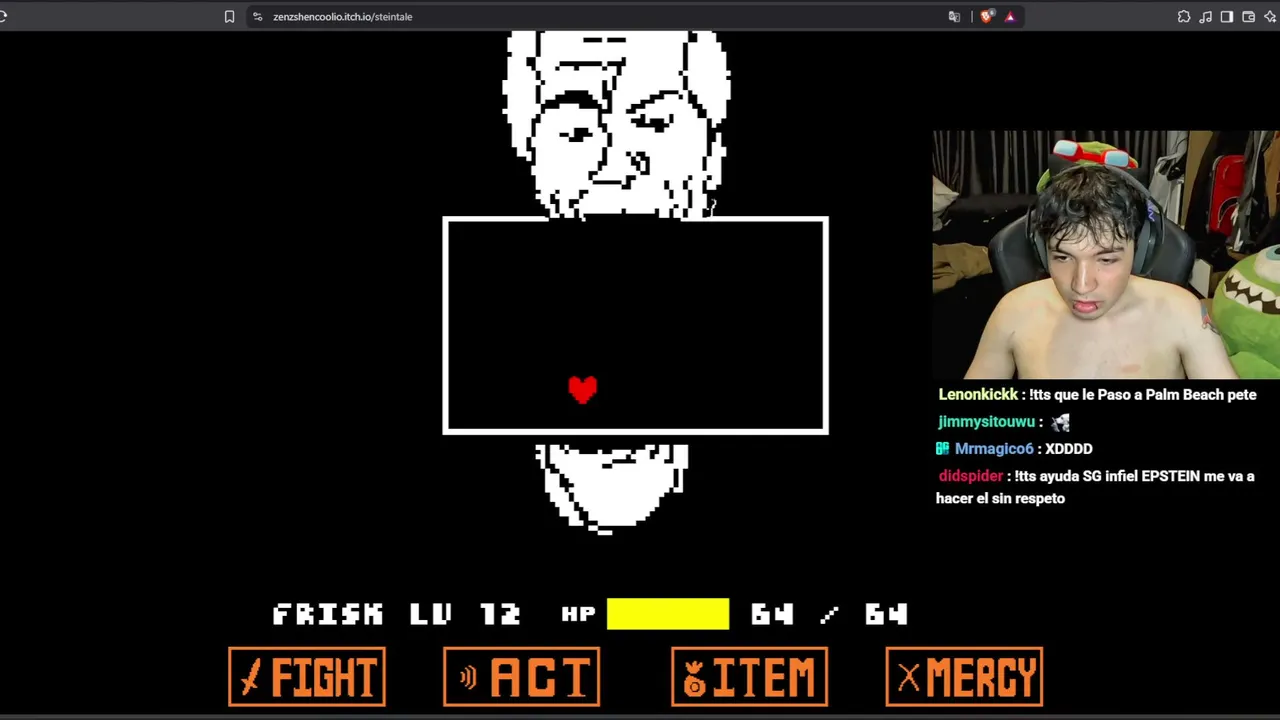Click the emote in jimmysitouwu's message
Screen dimensions: 1280x720
(x=1061, y=423)
